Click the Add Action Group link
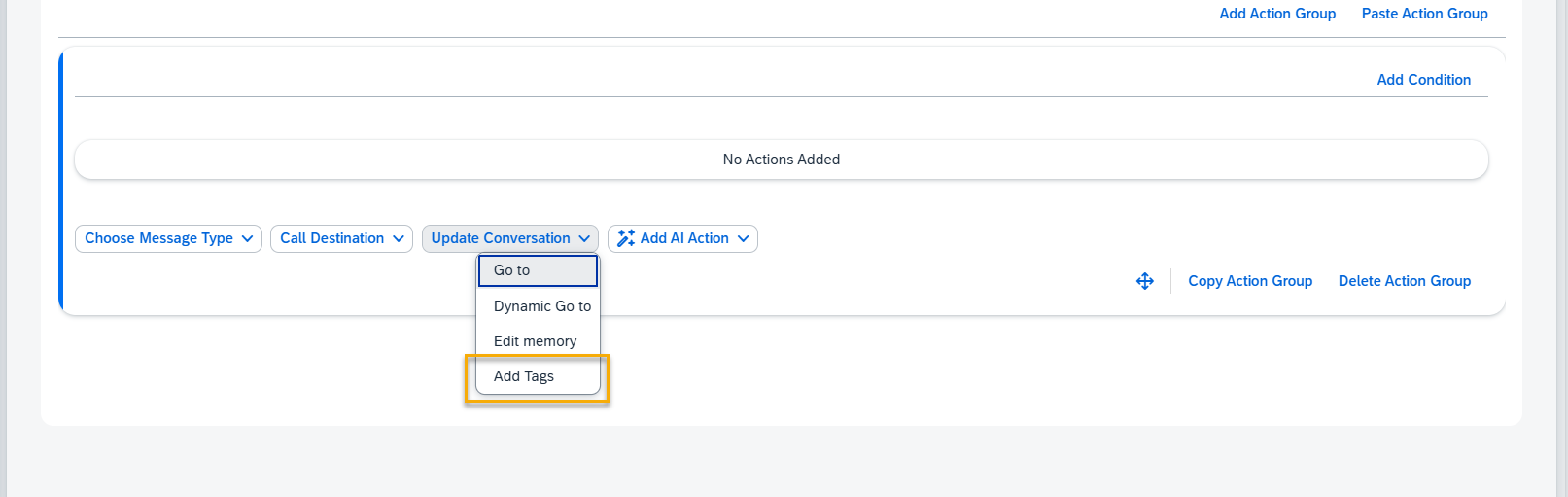Image resolution: width=1568 pixels, height=497 pixels. [x=1277, y=14]
